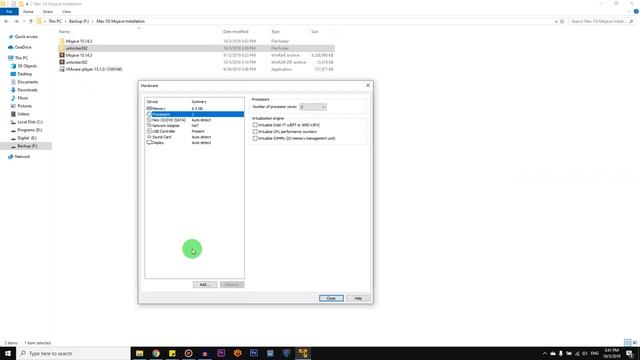Select Backup (F:) drive in sidebar
Image resolution: width=640 pixels, height=360 pixels.
point(27,146)
